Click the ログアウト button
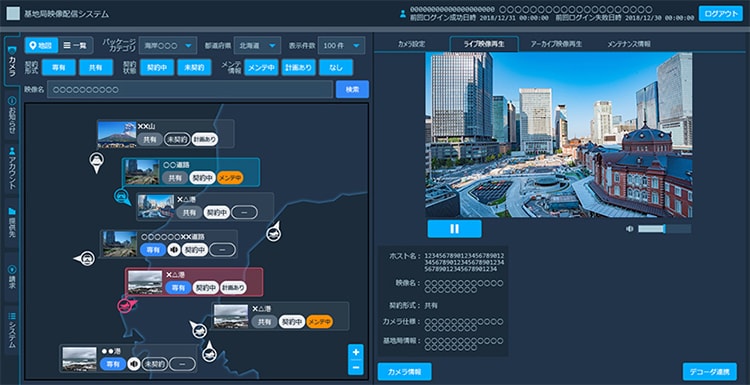 (x=721, y=13)
